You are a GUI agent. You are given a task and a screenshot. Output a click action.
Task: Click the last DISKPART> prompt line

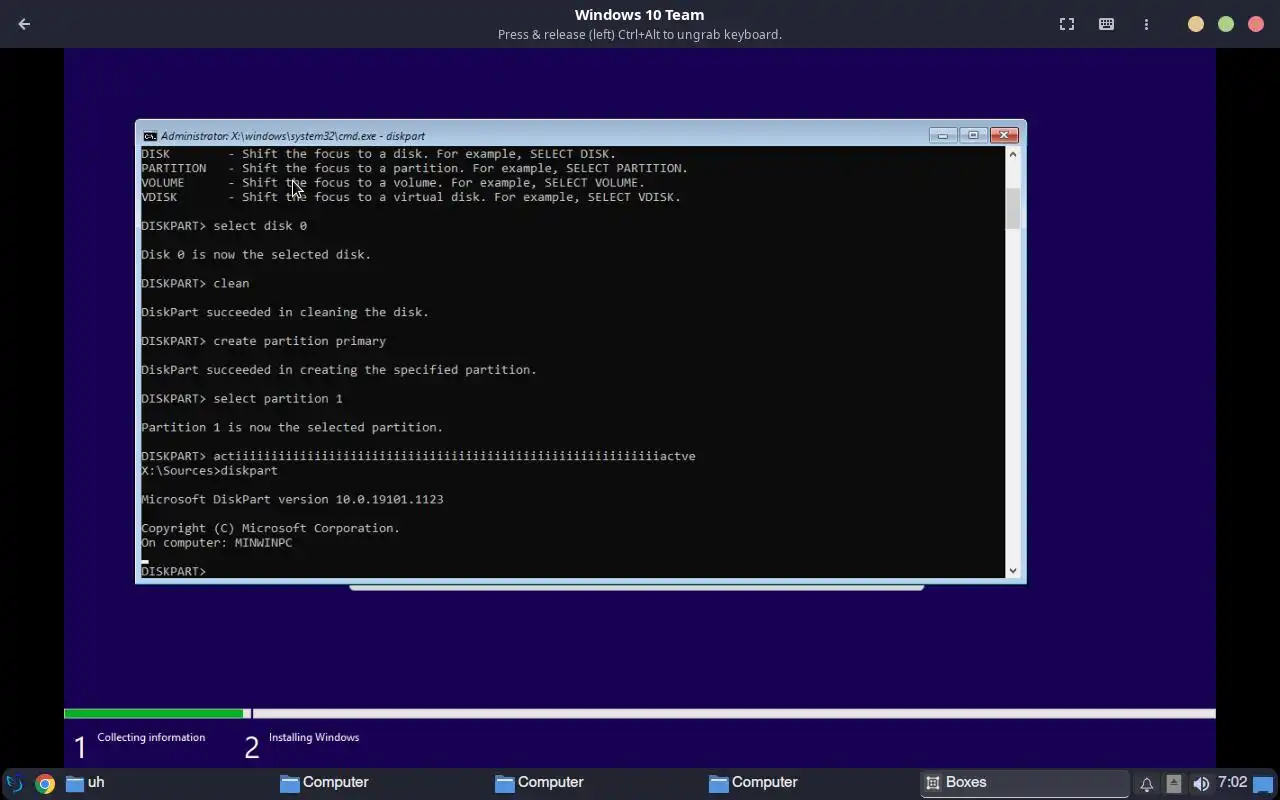174,571
